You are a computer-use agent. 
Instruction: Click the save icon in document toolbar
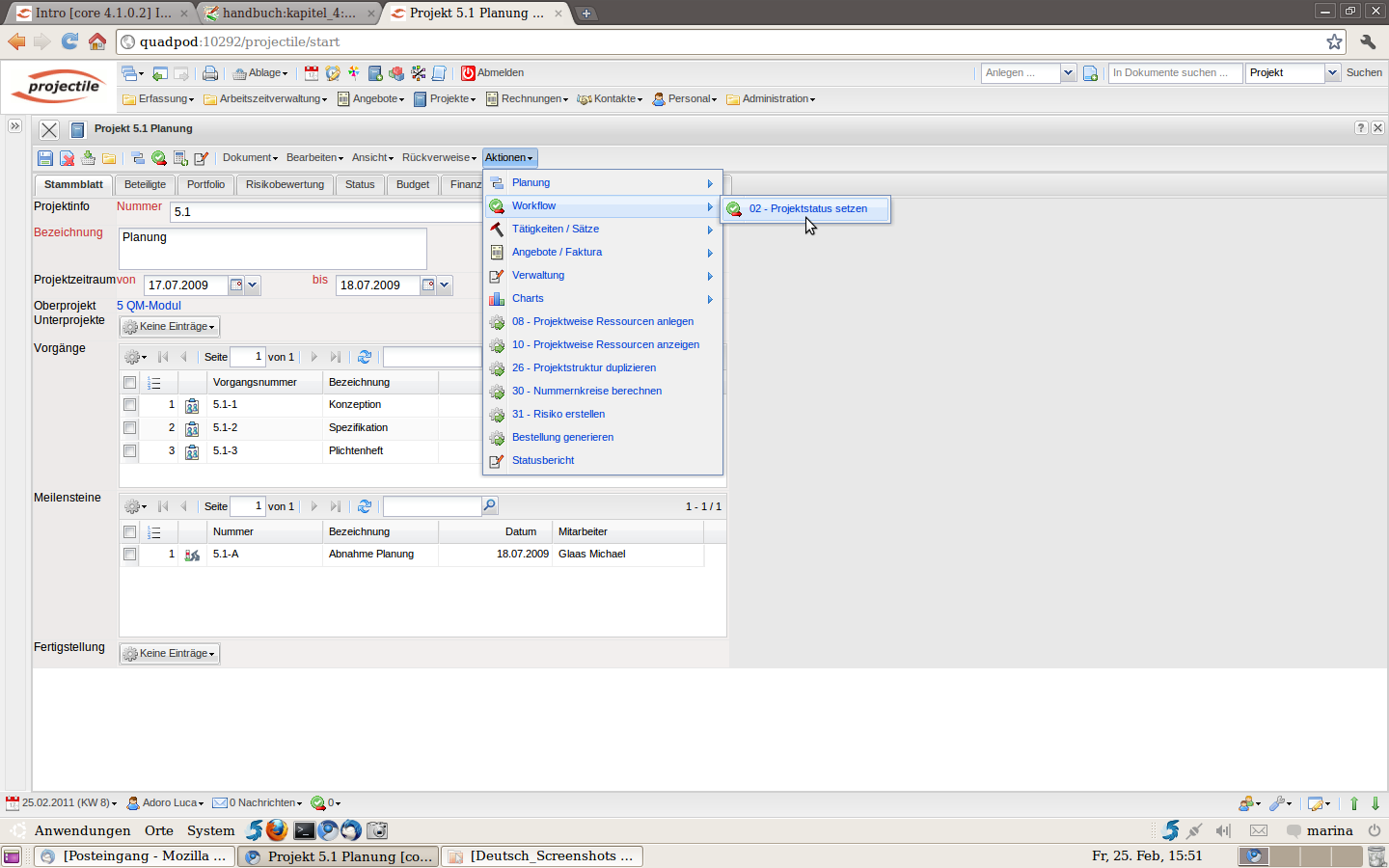pos(45,158)
